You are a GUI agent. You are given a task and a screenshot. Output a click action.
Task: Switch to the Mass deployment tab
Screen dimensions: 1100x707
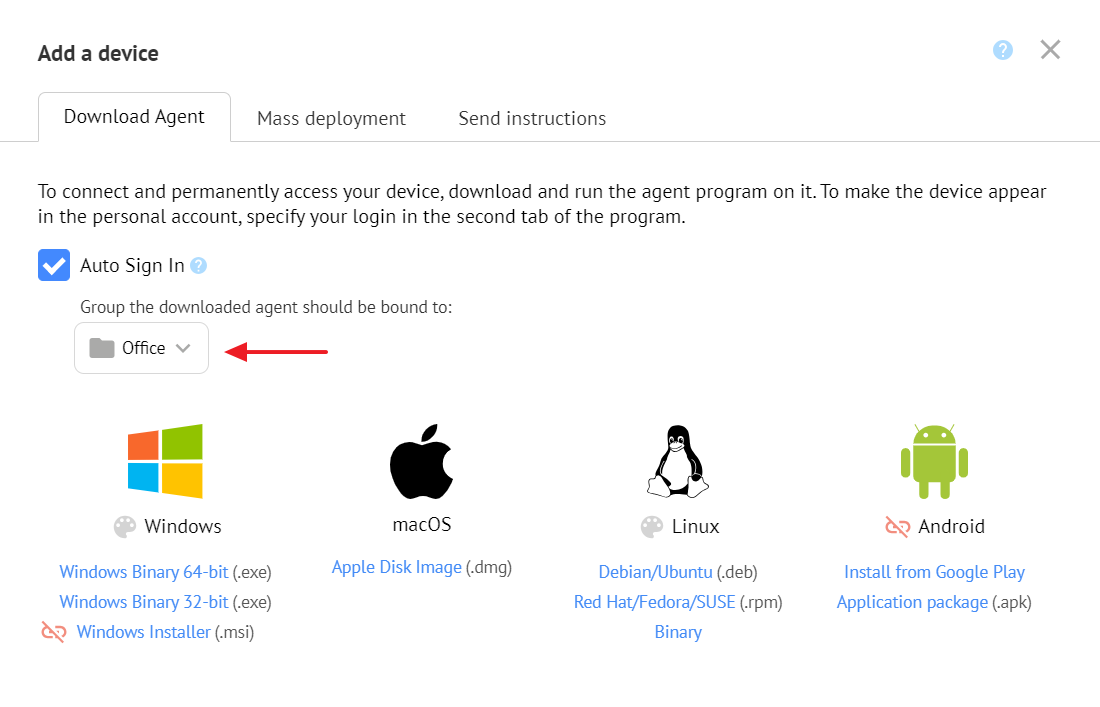pos(331,119)
